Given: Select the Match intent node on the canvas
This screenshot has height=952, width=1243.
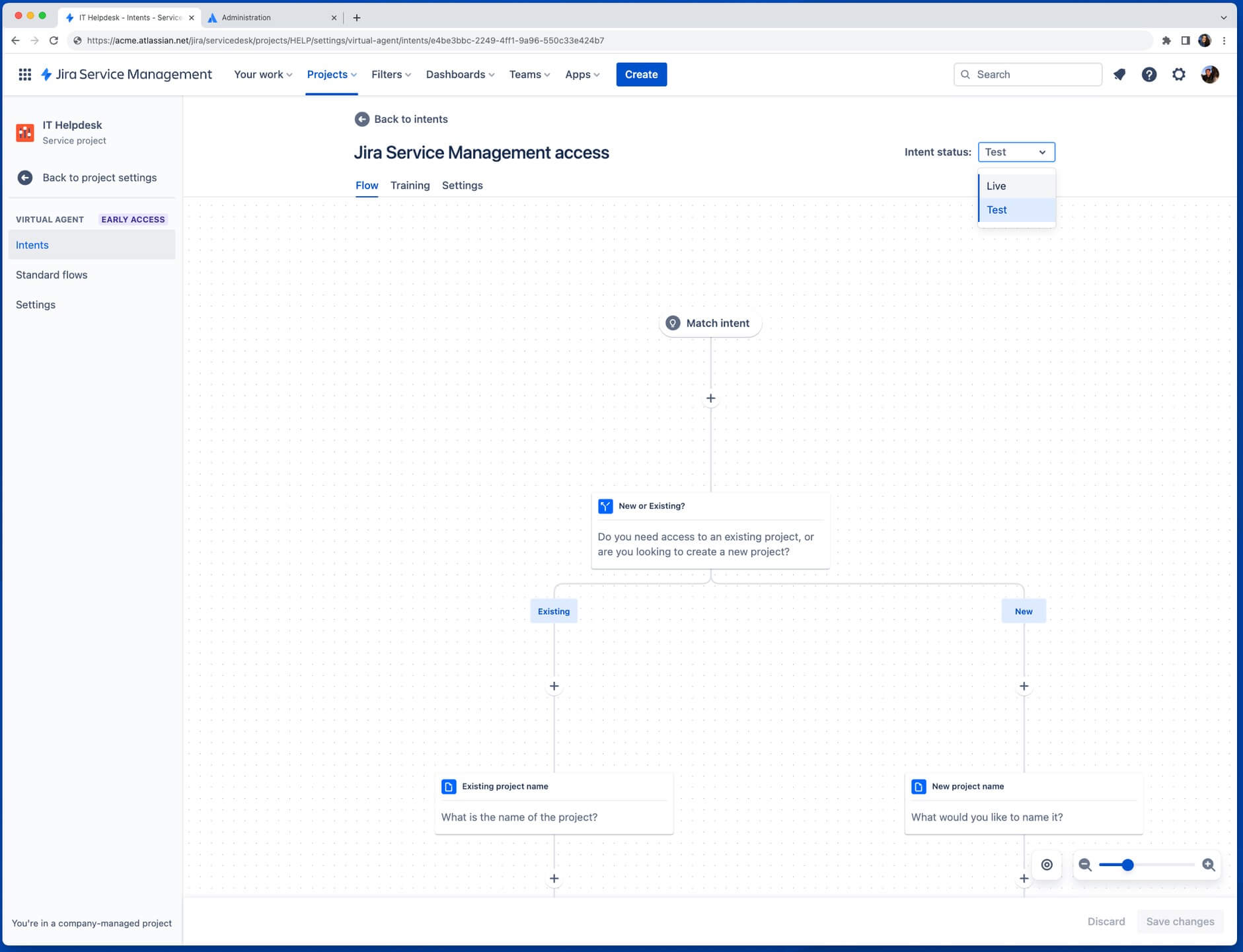Looking at the screenshot, I should coord(710,323).
